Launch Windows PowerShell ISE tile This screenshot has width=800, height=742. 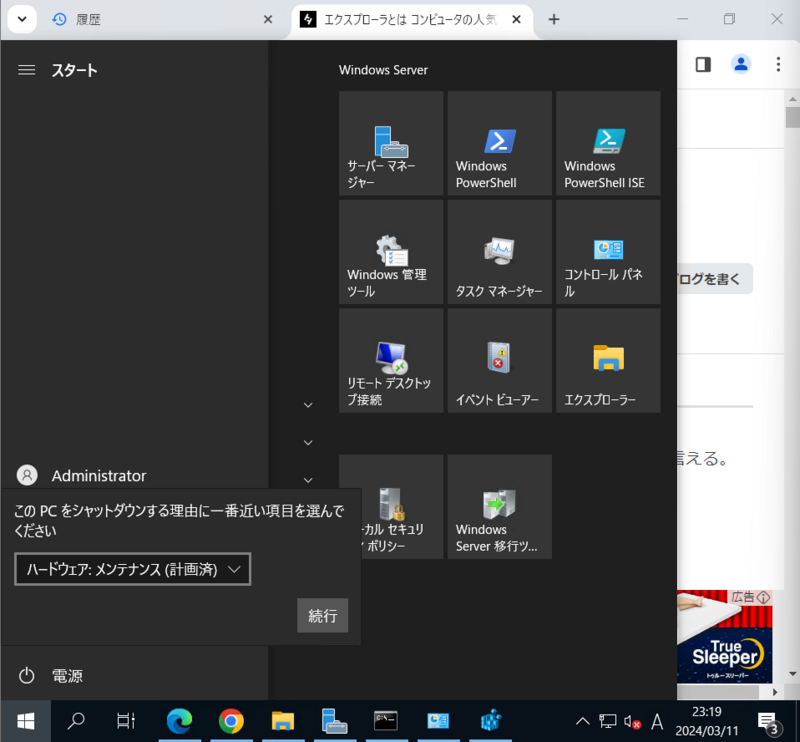pos(608,143)
